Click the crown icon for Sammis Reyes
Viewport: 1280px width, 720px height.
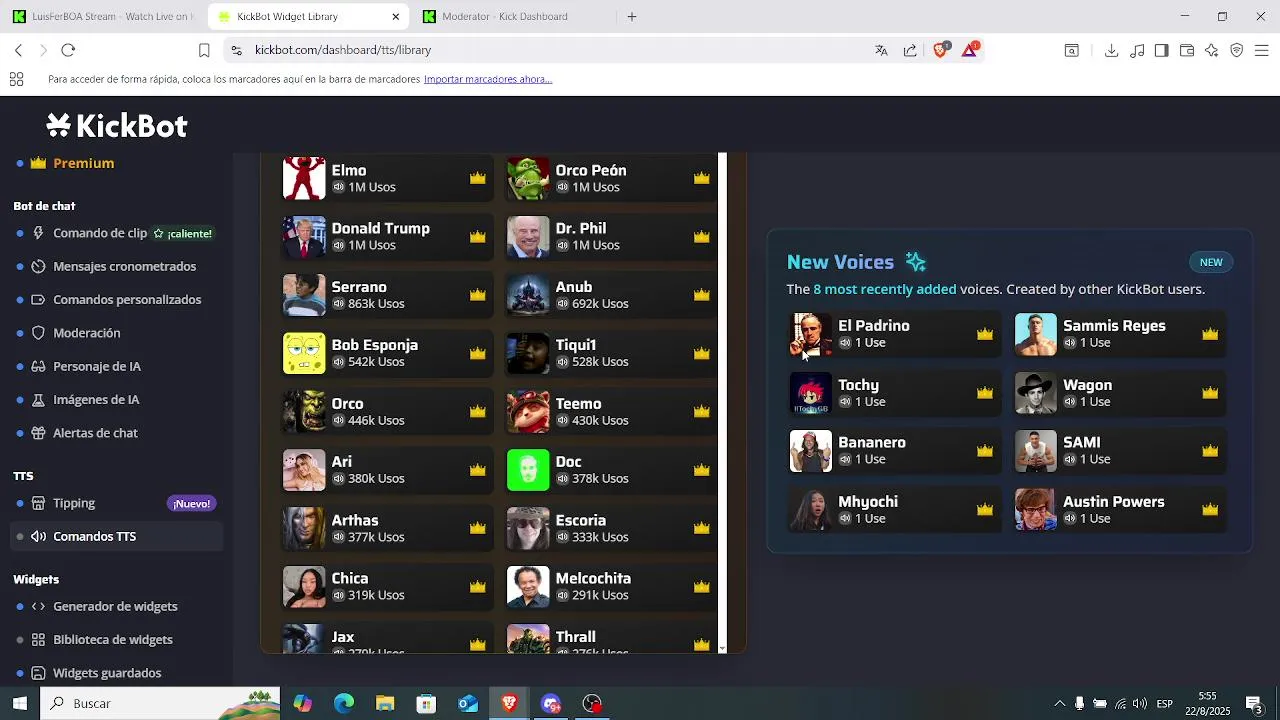(x=1210, y=334)
